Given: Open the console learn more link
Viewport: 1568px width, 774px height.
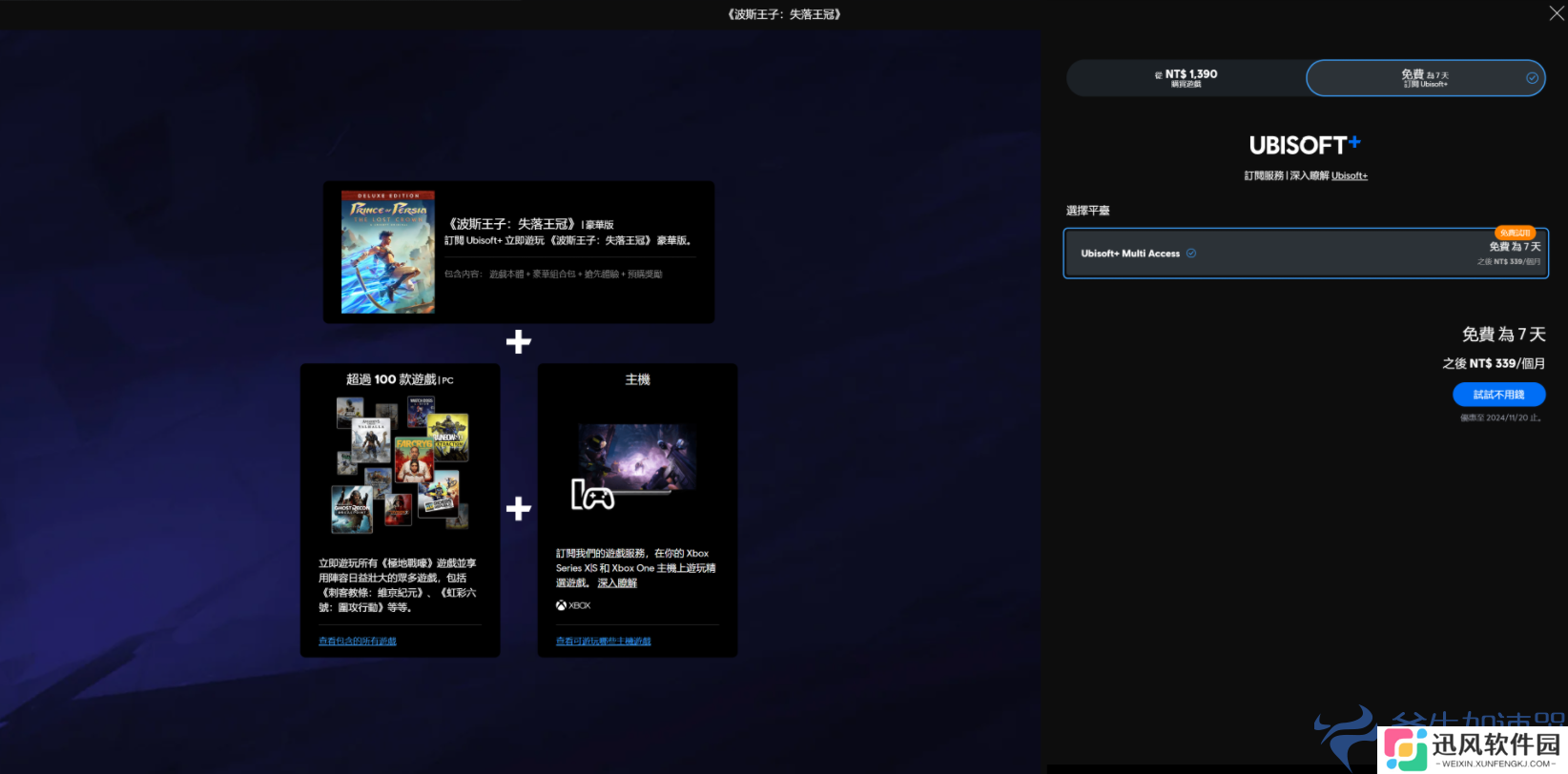Looking at the screenshot, I should pos(617,582).
